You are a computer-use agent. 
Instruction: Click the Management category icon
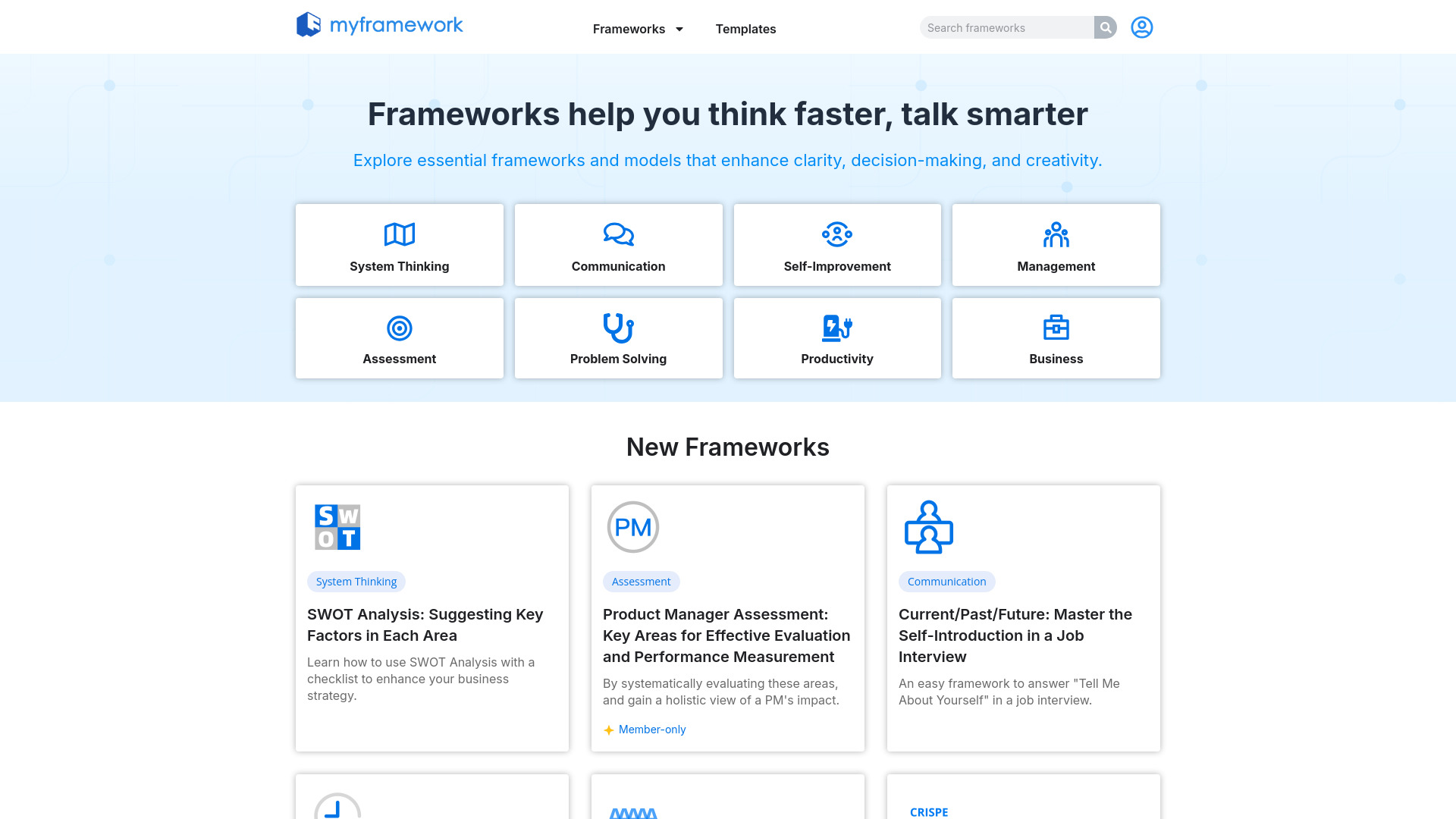coord(1055,234)
